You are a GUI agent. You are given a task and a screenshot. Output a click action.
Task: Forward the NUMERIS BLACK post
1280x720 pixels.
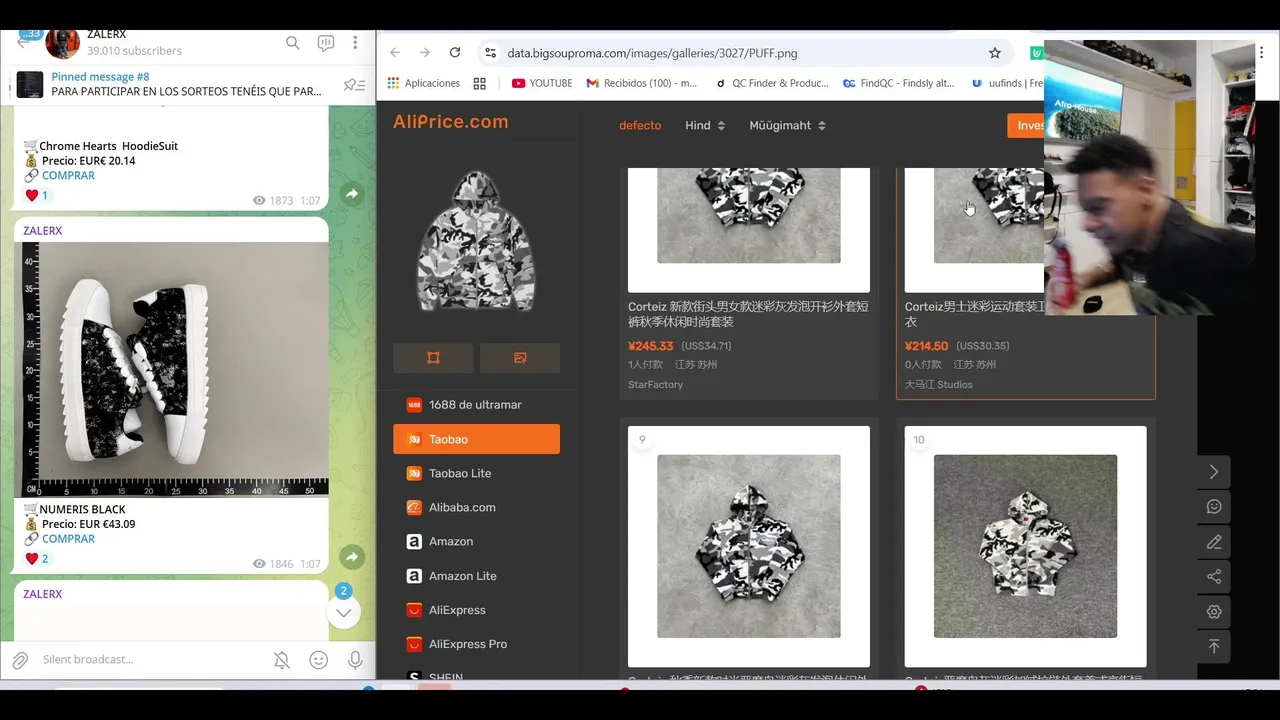coord(352,557)
